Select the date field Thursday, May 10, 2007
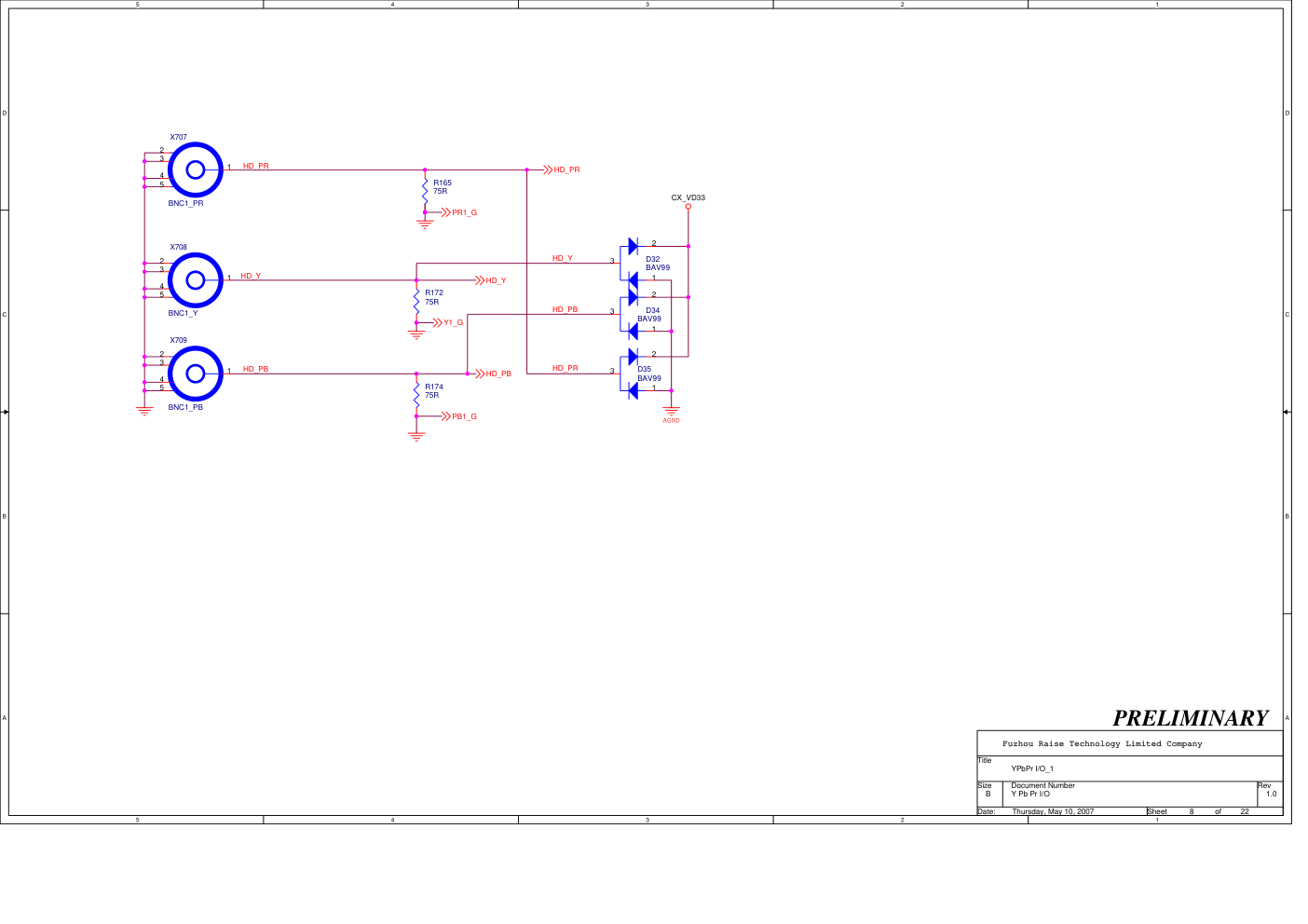This screenshot has width=1308, height=924. pos(1053,811)
